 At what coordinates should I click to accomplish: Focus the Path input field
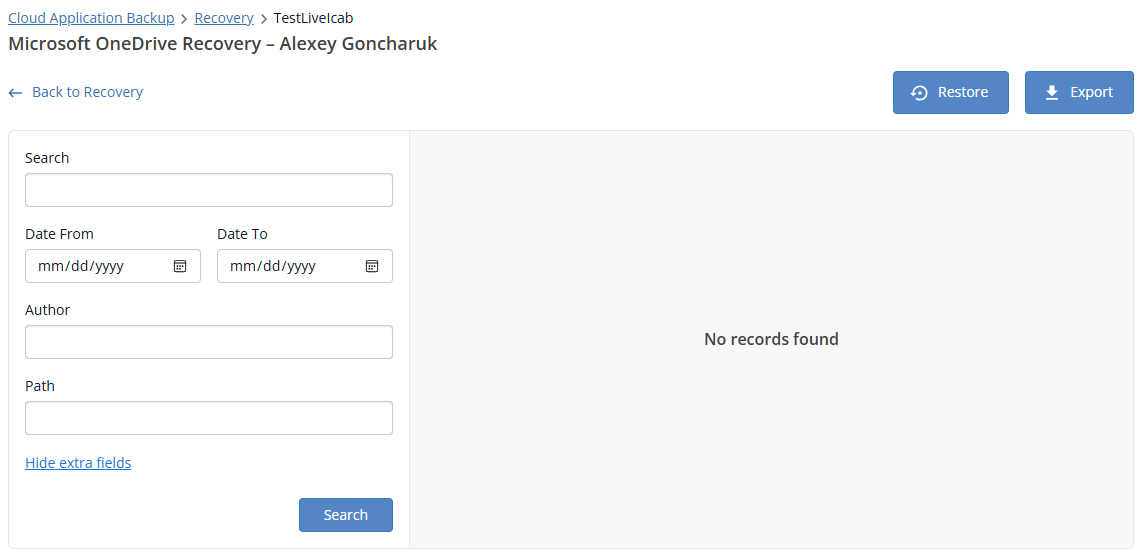pos(208,418)
